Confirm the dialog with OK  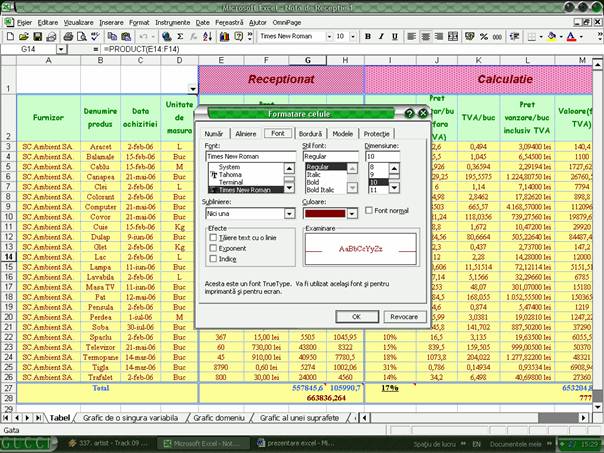[x=357, y=317]
